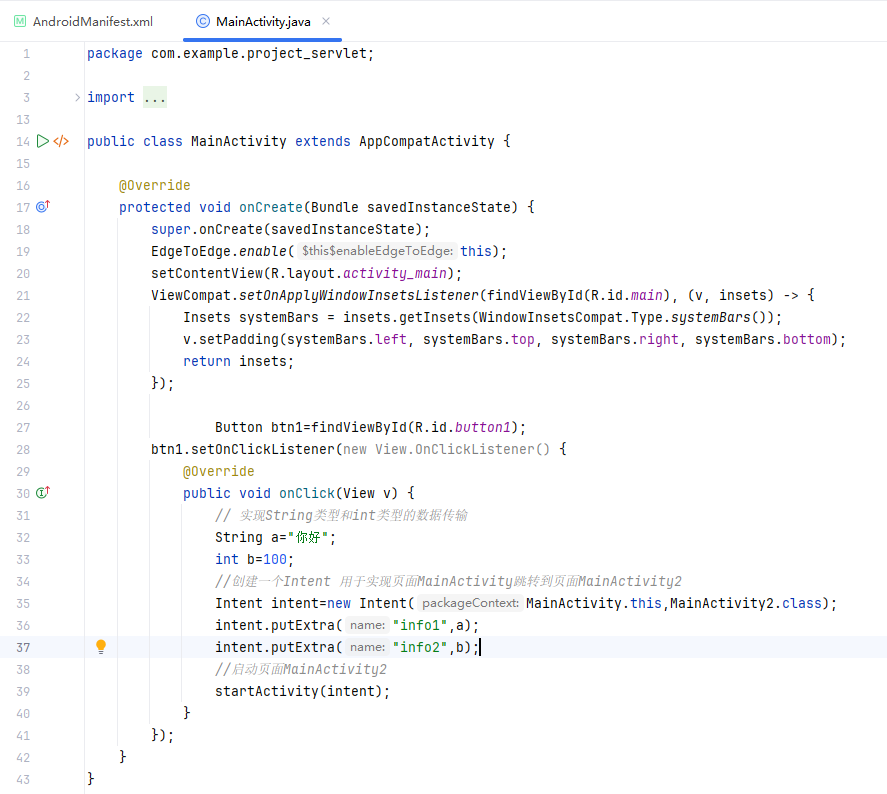Click the "info1" string literal
This screenshot has width=887, height=794.
coord(420,625)
